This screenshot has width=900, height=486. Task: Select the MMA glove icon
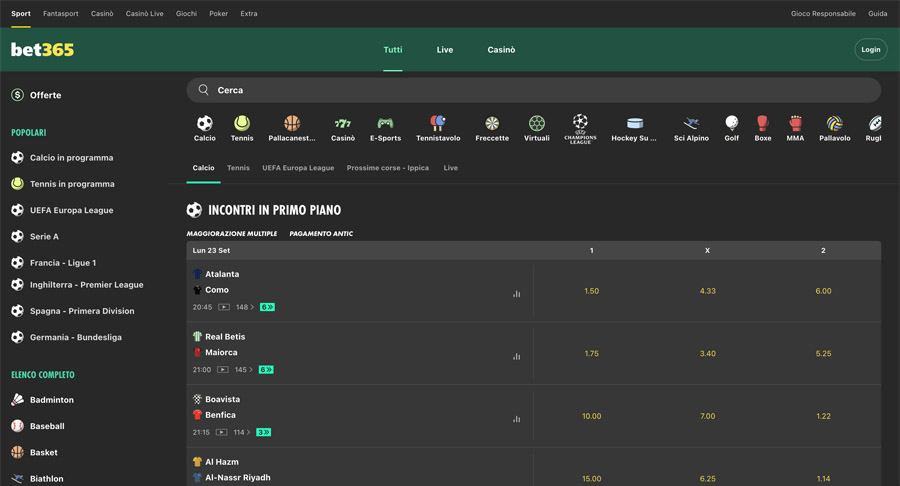click(x=795, y=123)
